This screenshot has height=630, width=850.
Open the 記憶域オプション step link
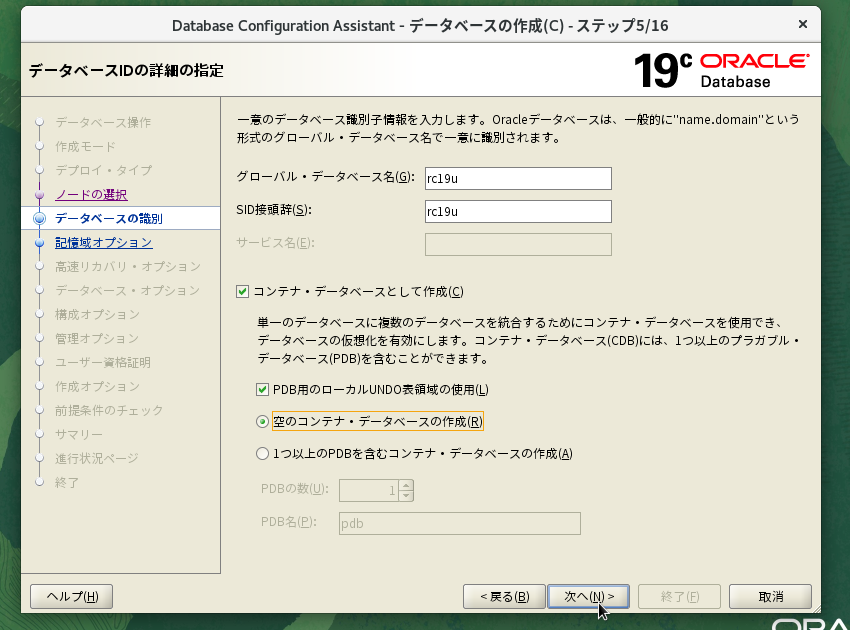pyautogui.click(x=104, y=242)
